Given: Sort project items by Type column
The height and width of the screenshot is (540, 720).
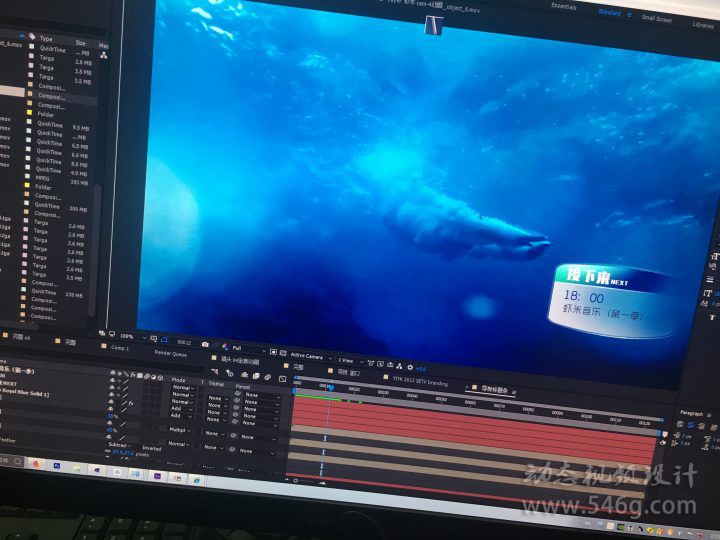Looking at the screenshot, I should [46, 39].
